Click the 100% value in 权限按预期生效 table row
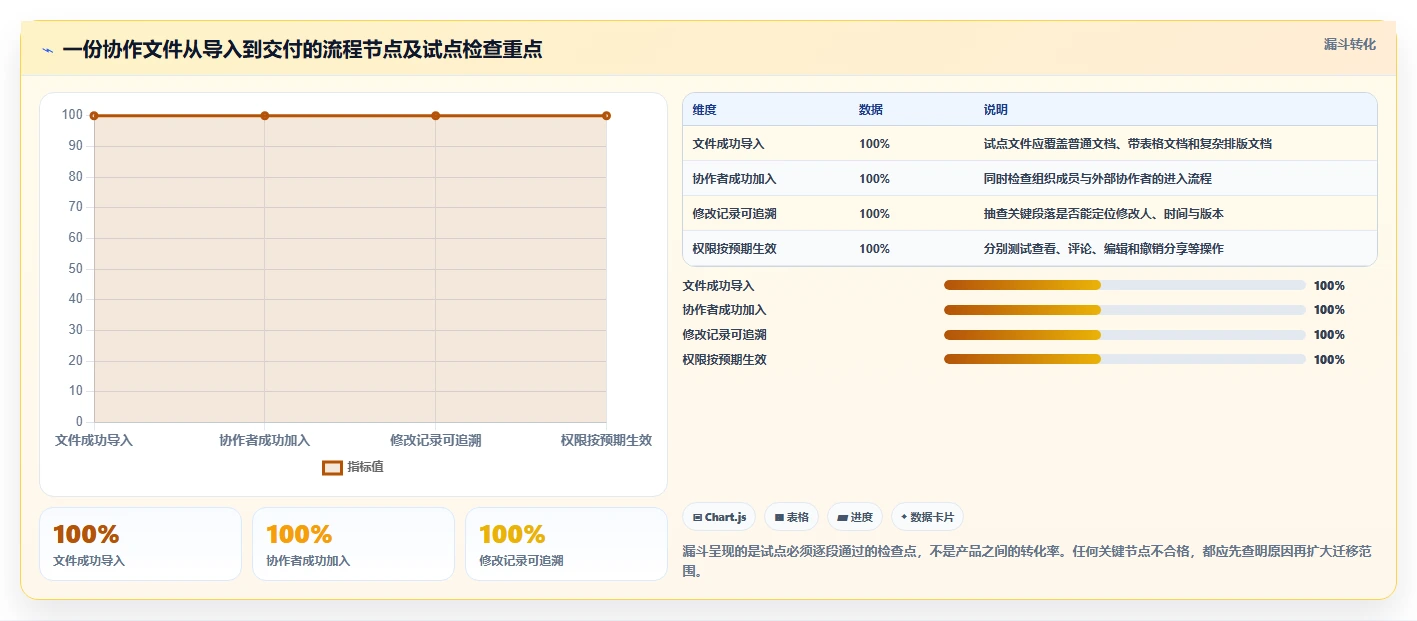Viewport: 1417px width, 621px height. (x=874, y=249)
